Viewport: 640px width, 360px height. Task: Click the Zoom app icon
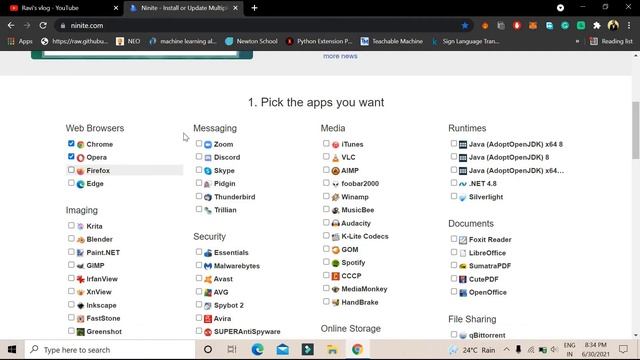click(208, 144)
